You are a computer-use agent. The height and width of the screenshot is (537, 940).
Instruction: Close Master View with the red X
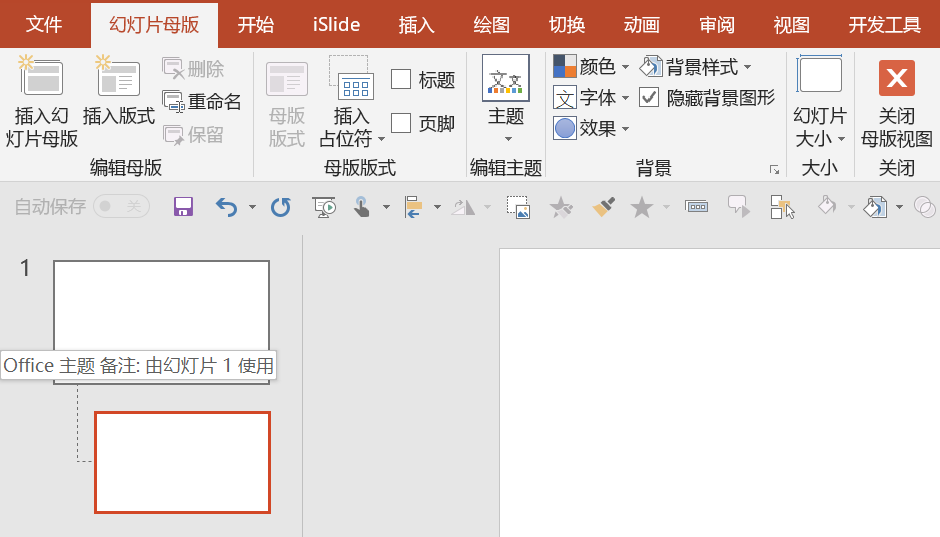tap(897, 78)
